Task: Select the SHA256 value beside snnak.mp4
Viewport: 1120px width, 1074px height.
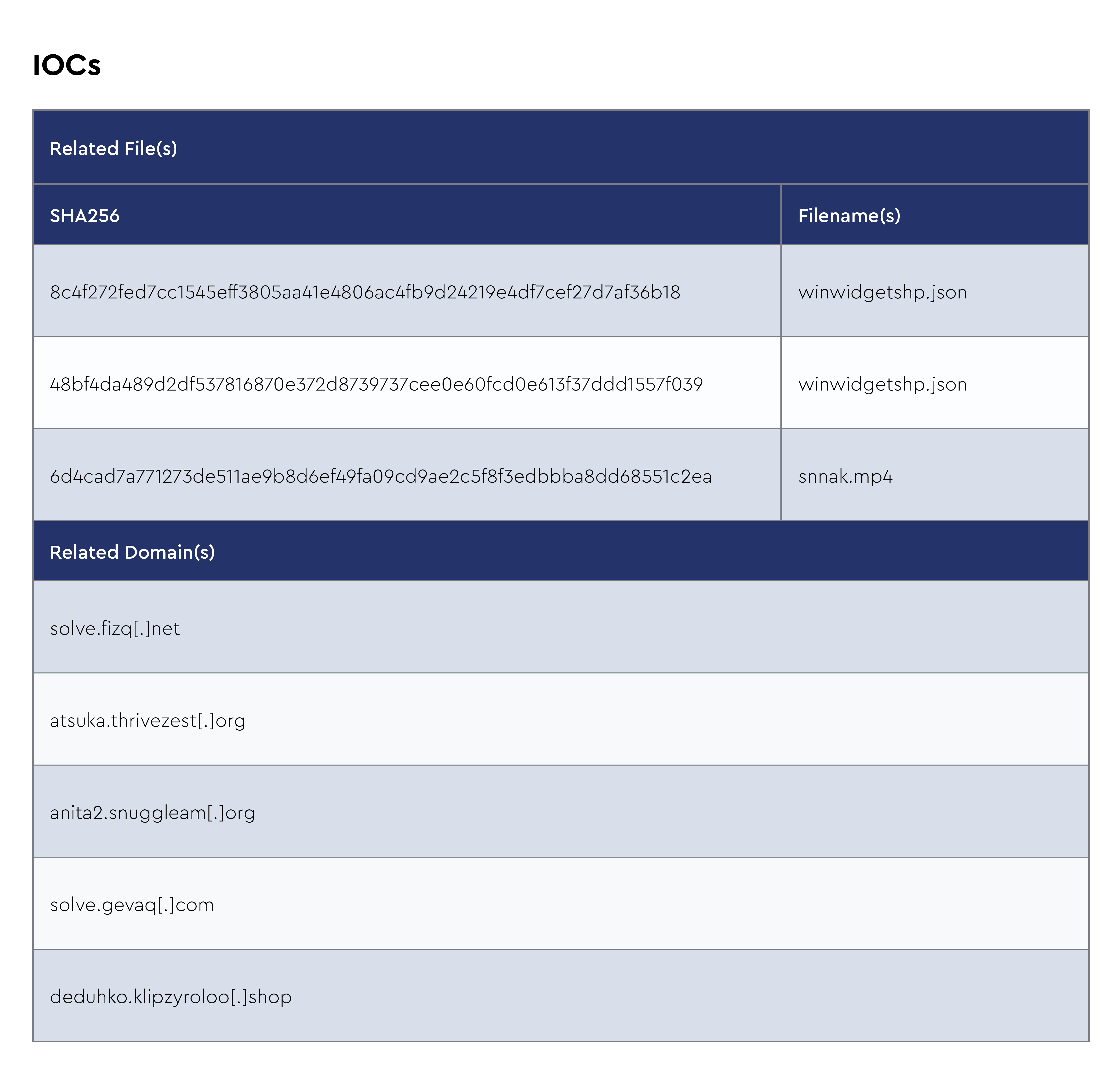Action: [381, 476]
